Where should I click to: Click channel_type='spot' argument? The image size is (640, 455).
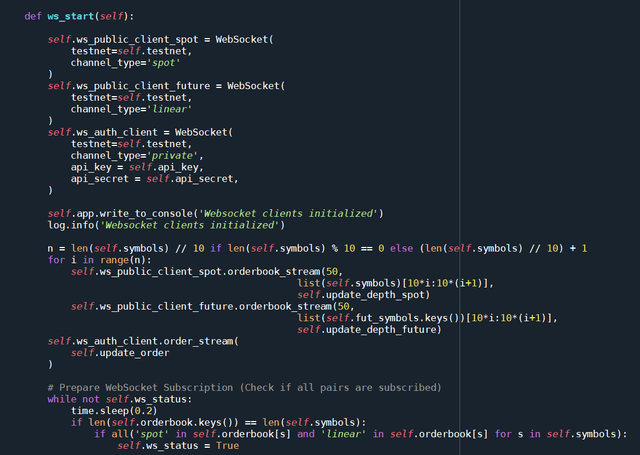125,63
